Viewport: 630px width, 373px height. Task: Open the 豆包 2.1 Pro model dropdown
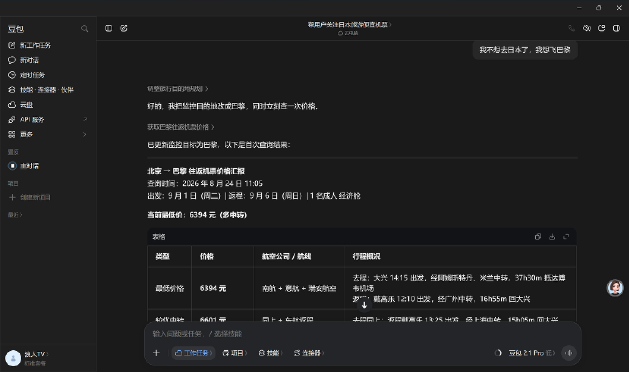(532, 353)
